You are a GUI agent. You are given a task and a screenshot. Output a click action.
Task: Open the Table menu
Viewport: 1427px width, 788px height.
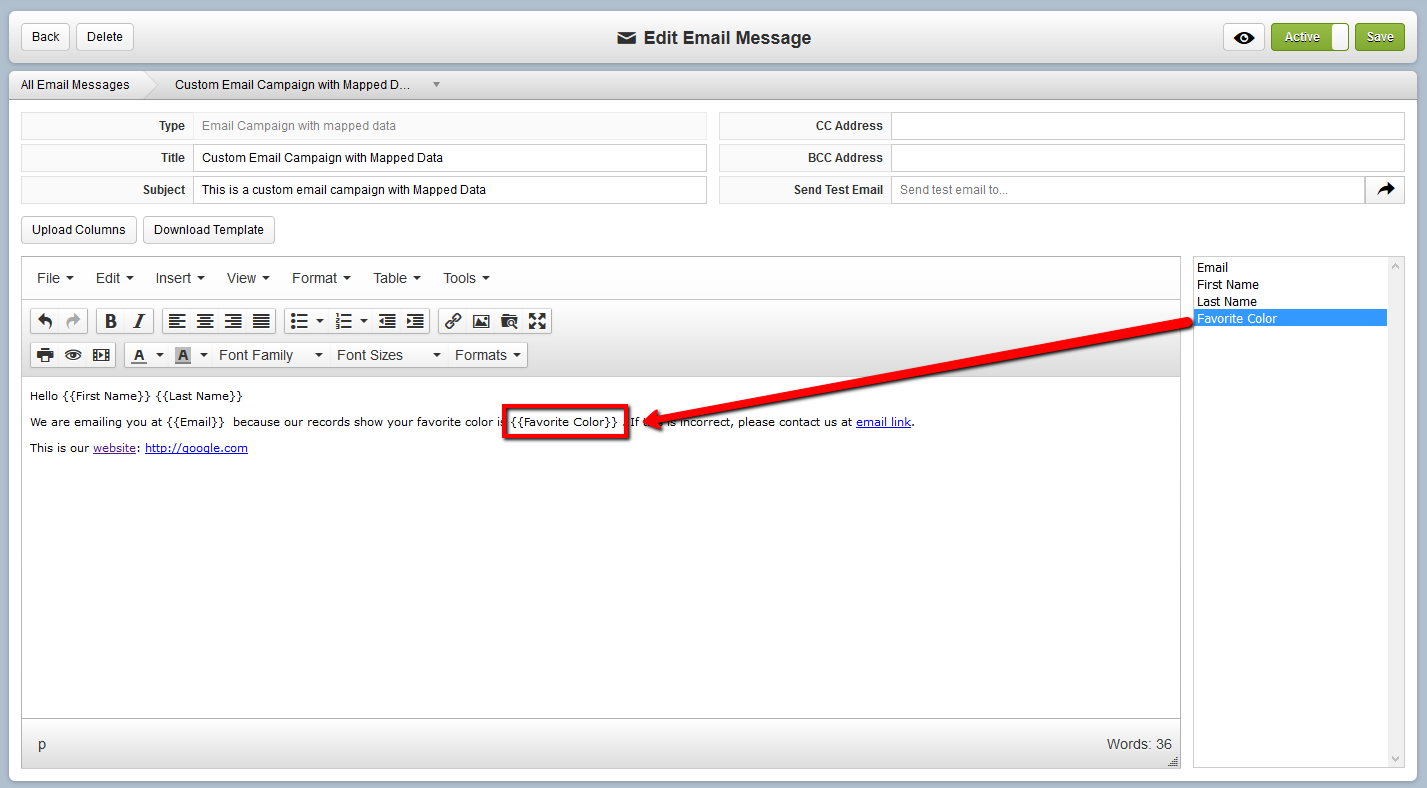coord(397,278)
